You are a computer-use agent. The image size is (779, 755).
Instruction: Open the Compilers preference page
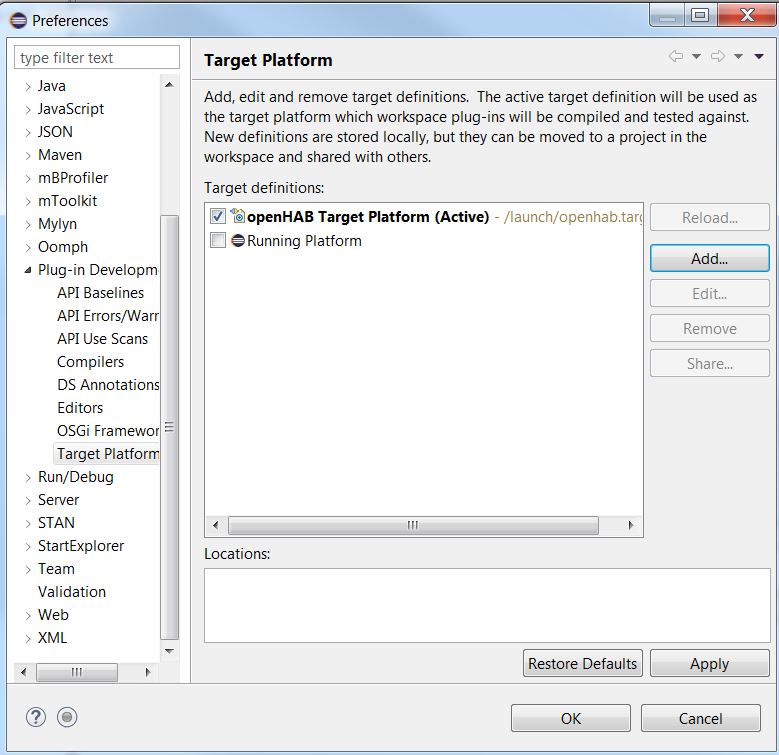pos(90,362)
